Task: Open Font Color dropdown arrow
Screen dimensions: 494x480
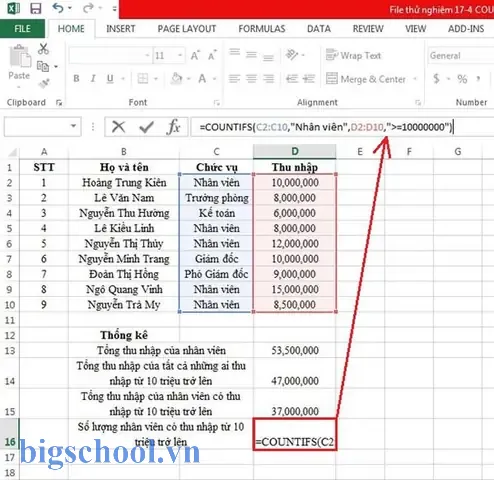Action: click(214, 79)
